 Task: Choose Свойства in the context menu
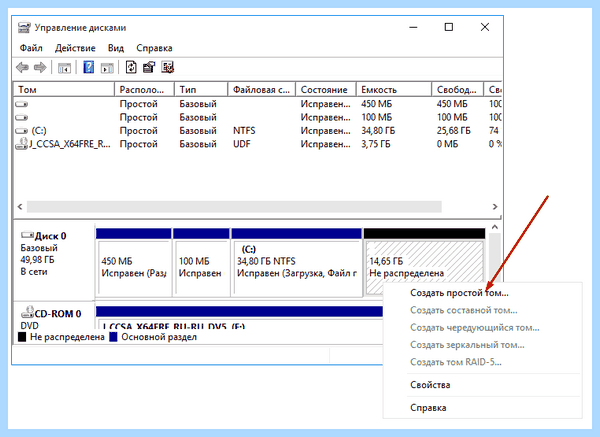coord(430,385)
